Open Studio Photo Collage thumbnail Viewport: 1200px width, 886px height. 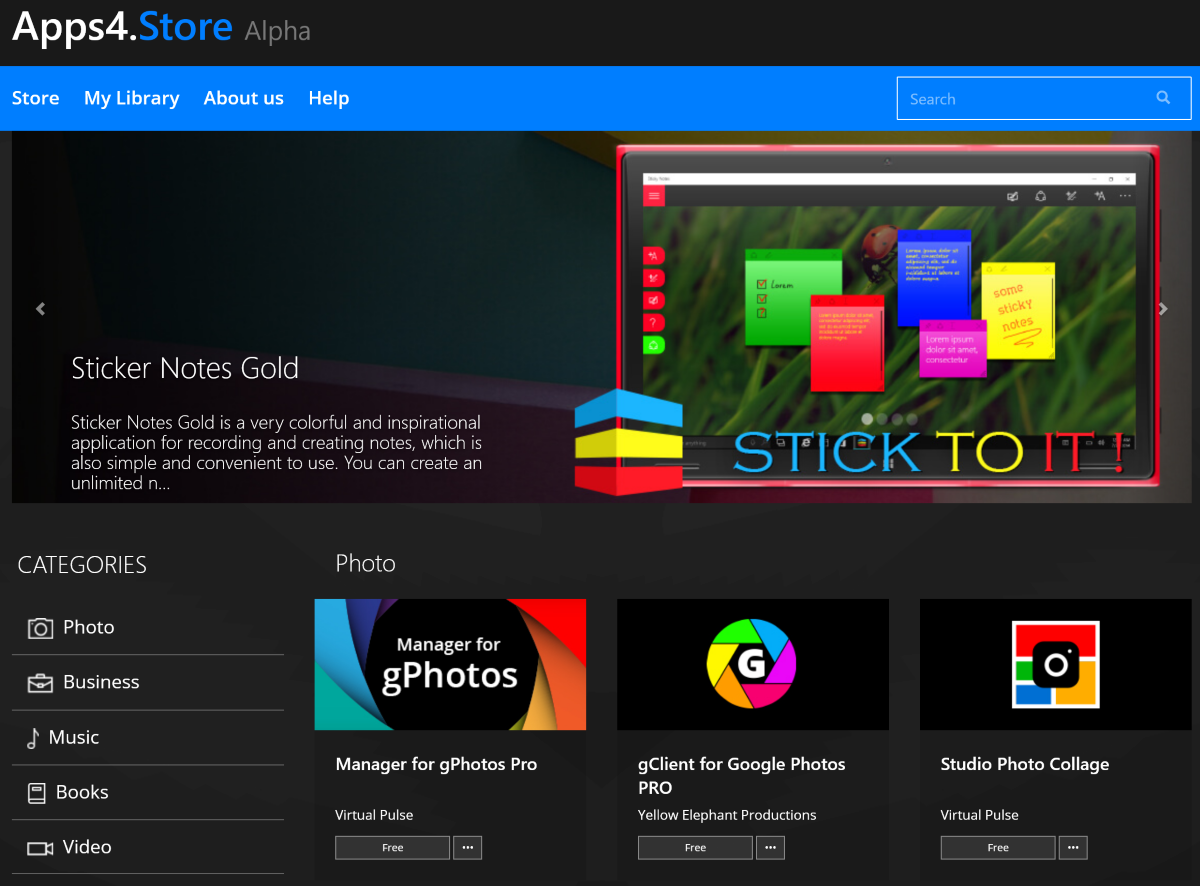pos(1056,664)
